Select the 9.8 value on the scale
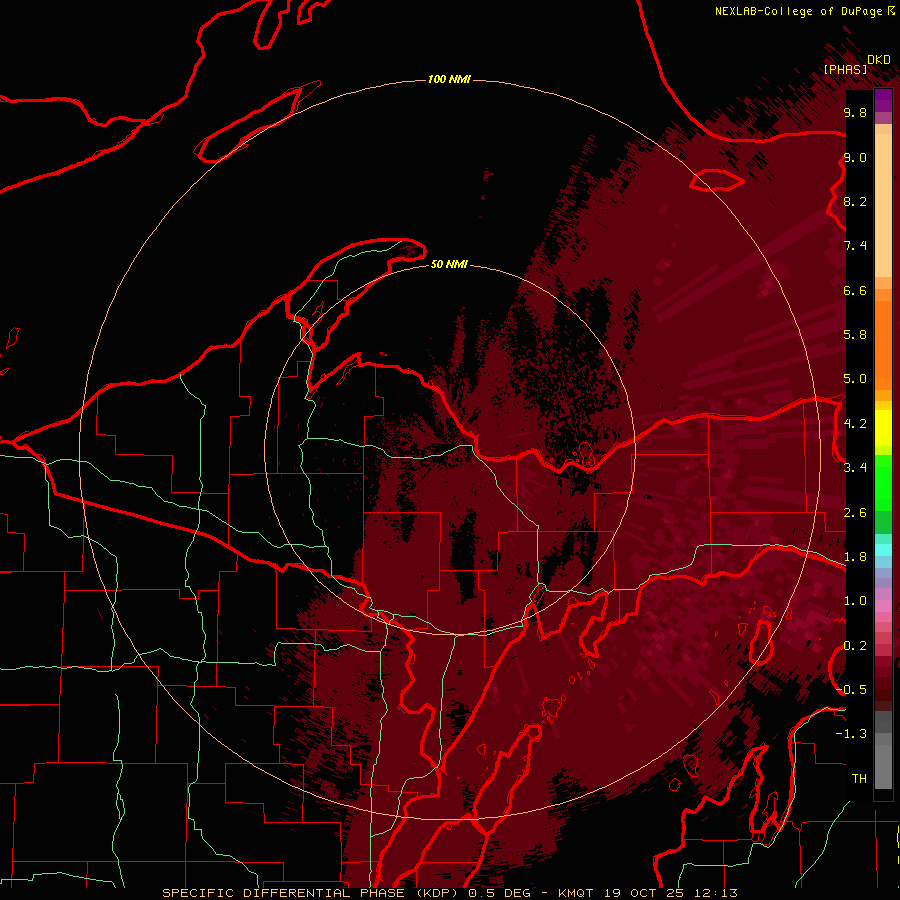Screen dimensions: 900x900 (855, 112)
